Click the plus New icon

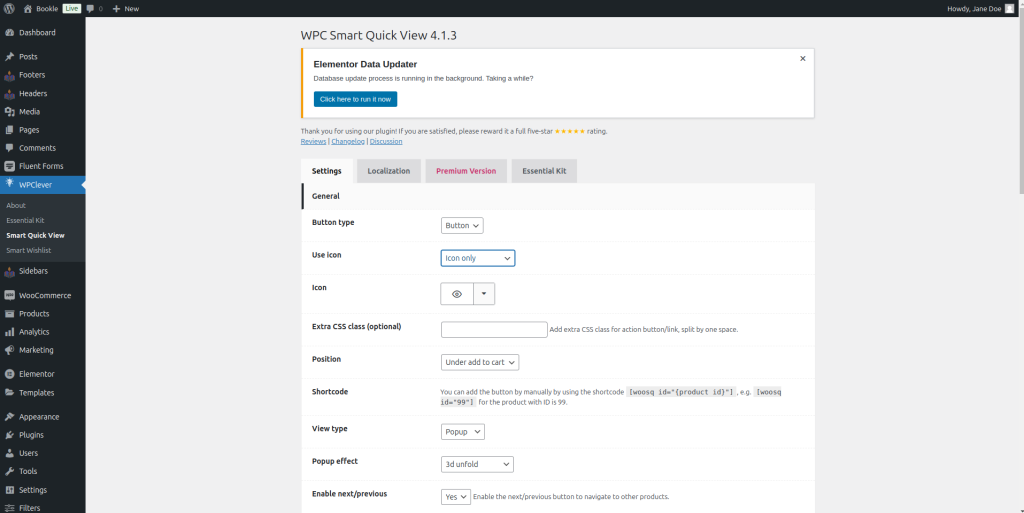click(x=116, y=8)
